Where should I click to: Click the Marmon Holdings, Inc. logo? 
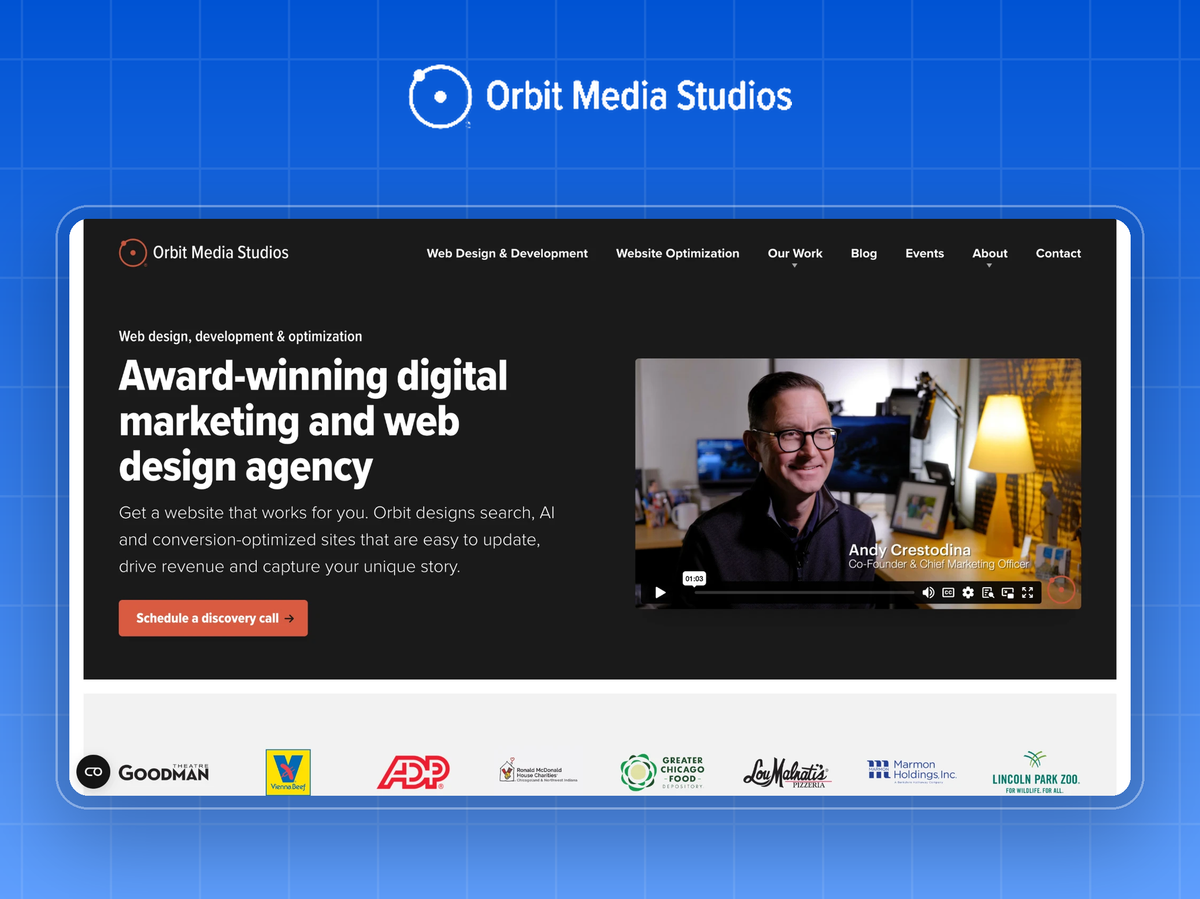[912, 771]
